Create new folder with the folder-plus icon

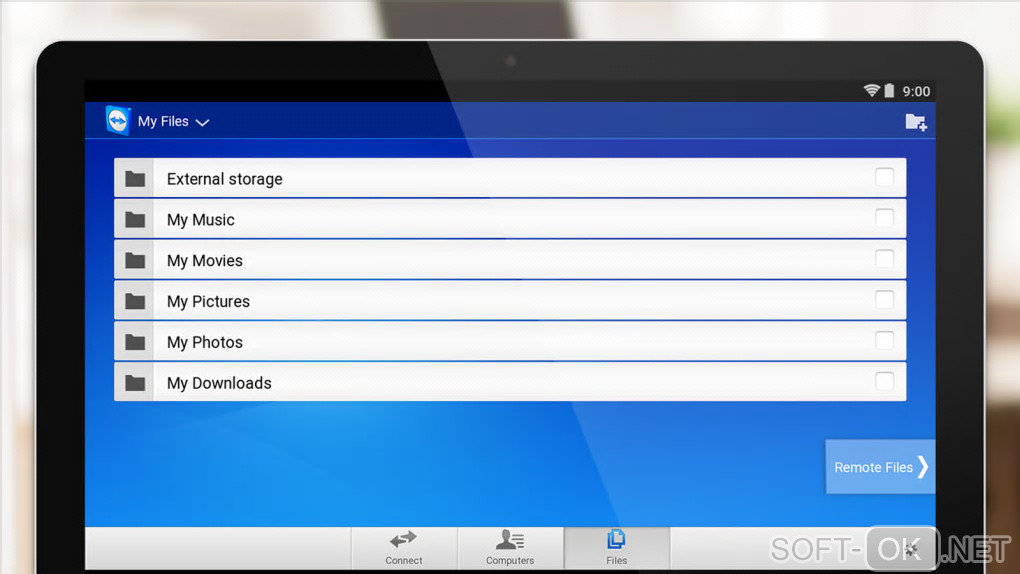(x=916, y=122)
